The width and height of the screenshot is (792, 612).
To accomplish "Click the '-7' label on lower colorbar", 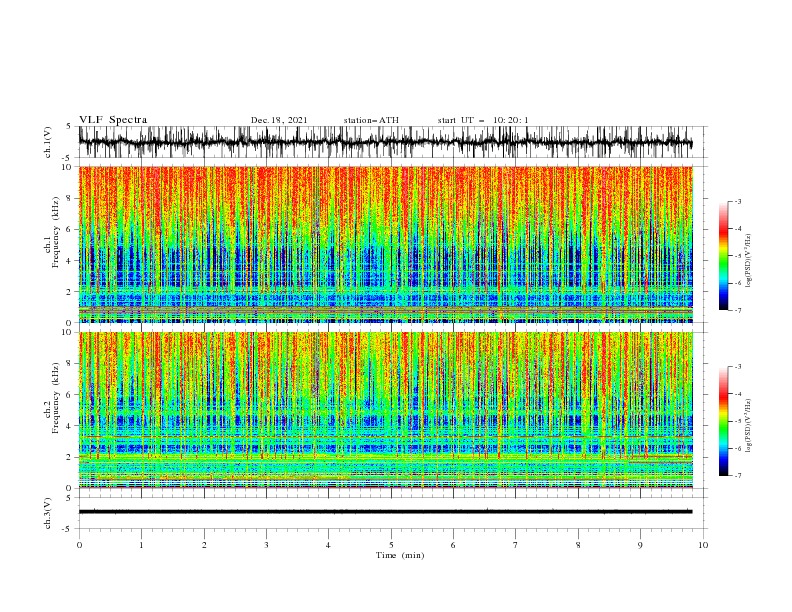I will coord(737,475).
